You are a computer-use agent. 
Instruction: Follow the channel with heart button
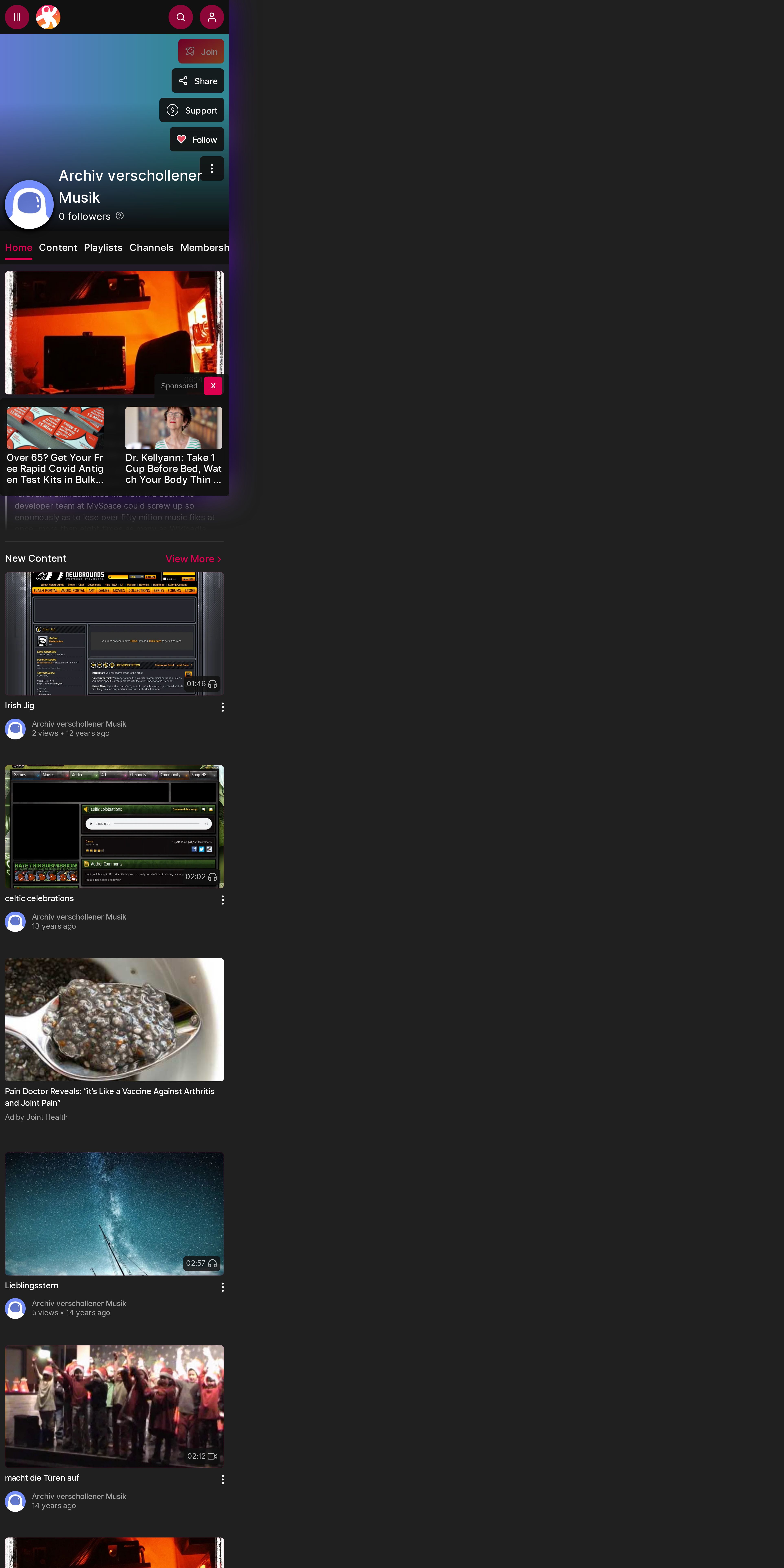click(x=197, y=139)
